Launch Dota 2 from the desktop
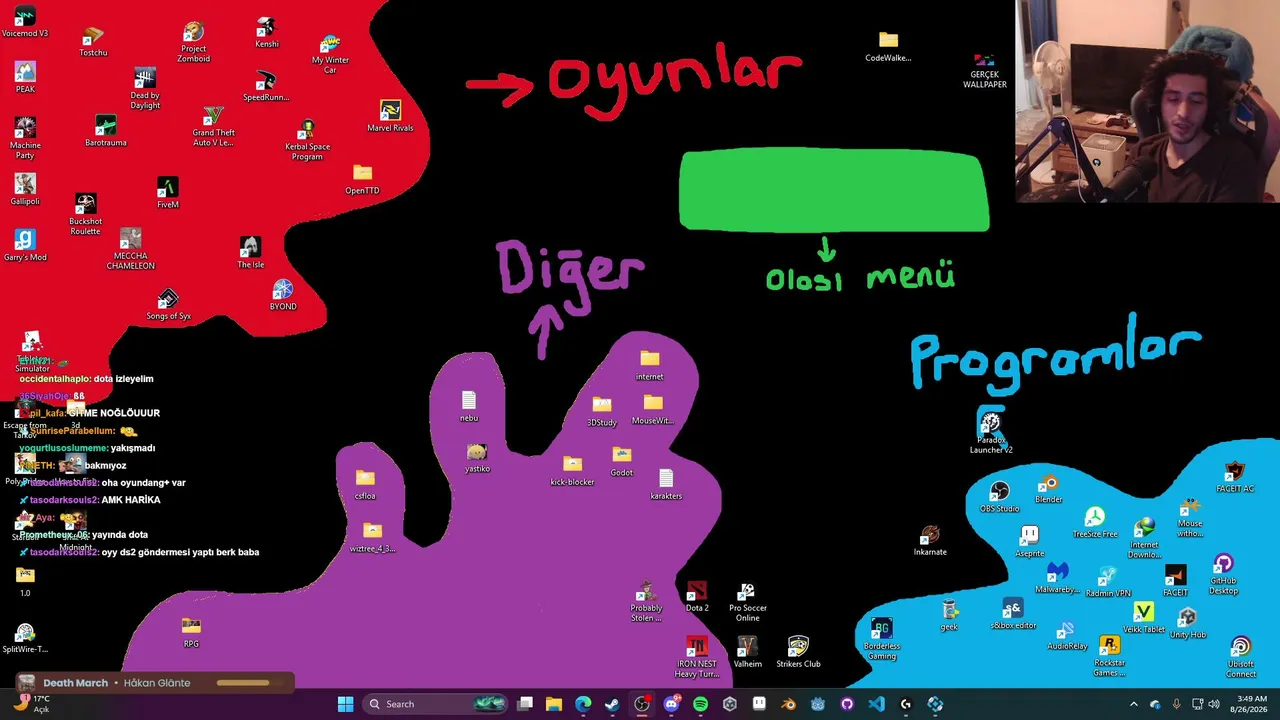This screenshot has height=720, width=1280. pyautogui.click(x=697, y=597)
